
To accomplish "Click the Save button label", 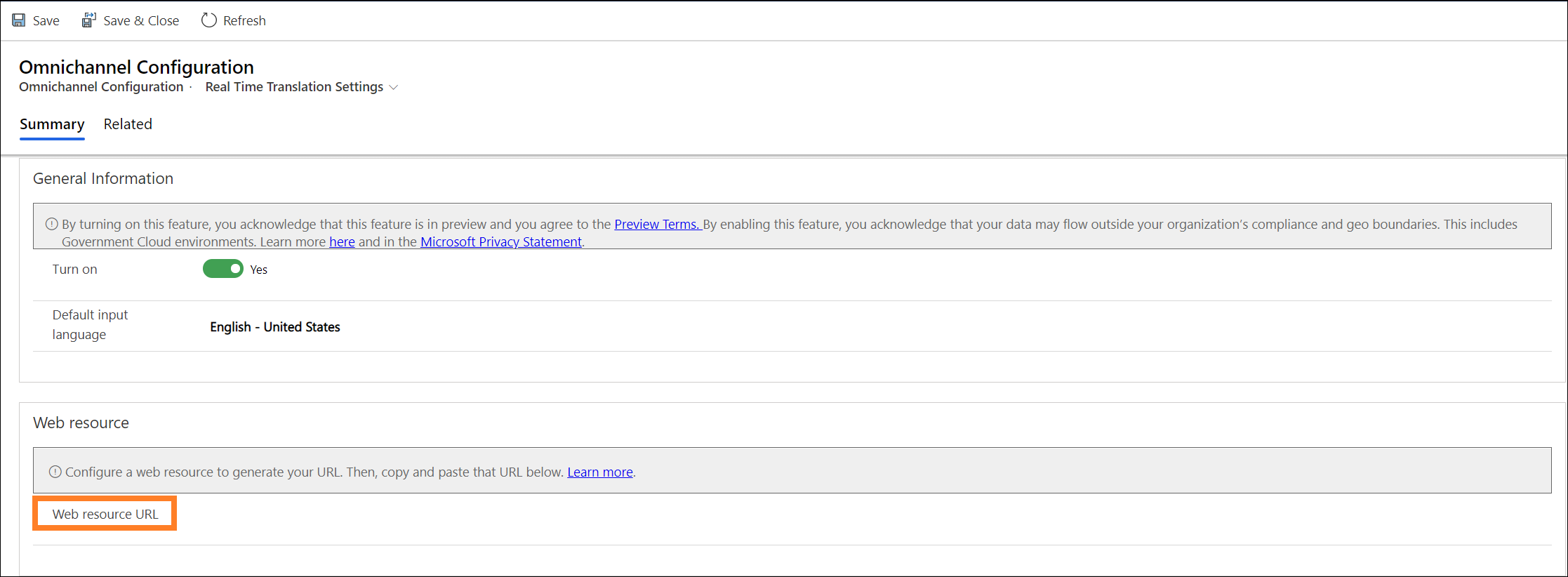I will coord(46,21).
